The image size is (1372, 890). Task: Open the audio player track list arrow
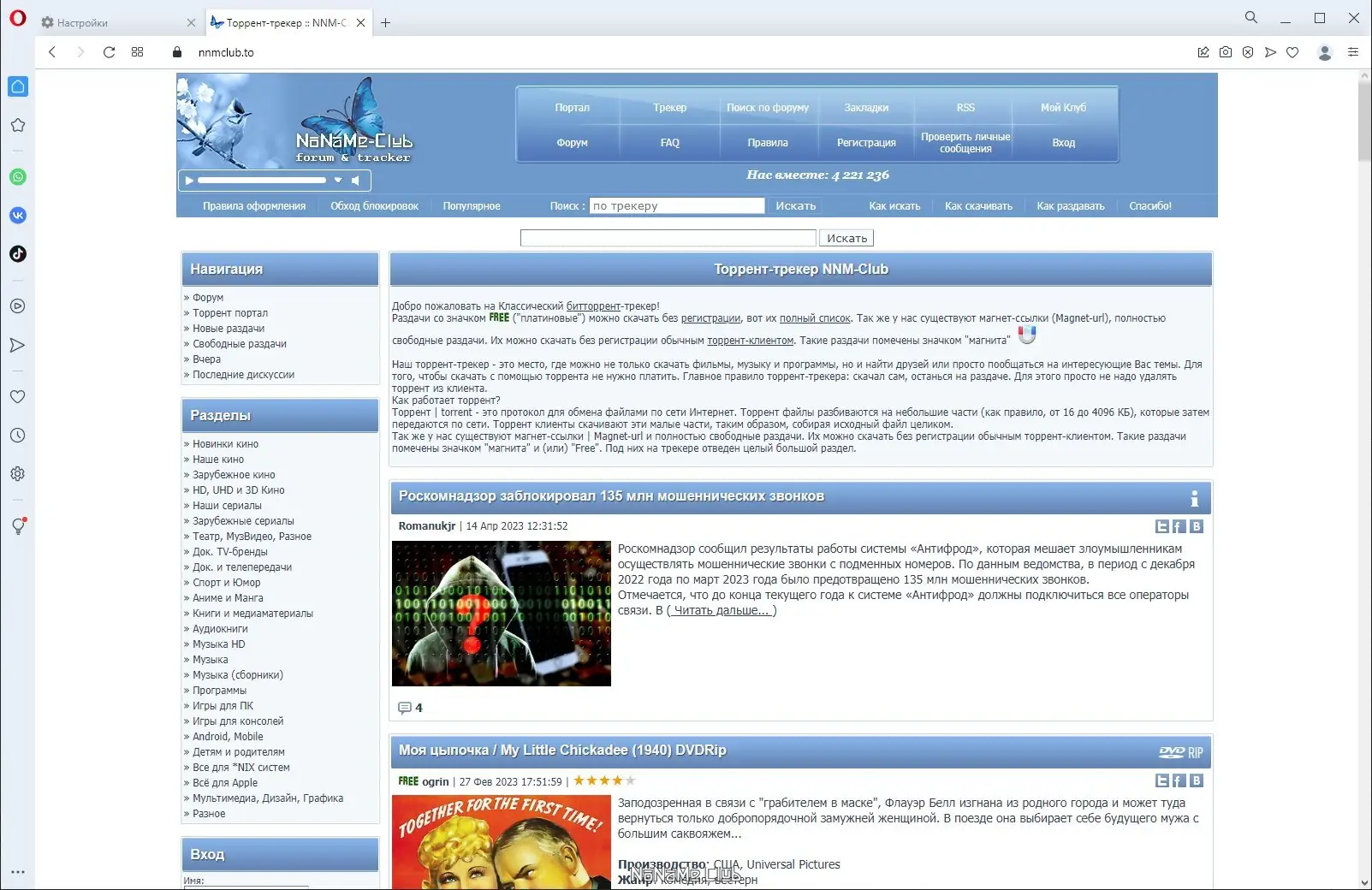(x=338, y=181)
